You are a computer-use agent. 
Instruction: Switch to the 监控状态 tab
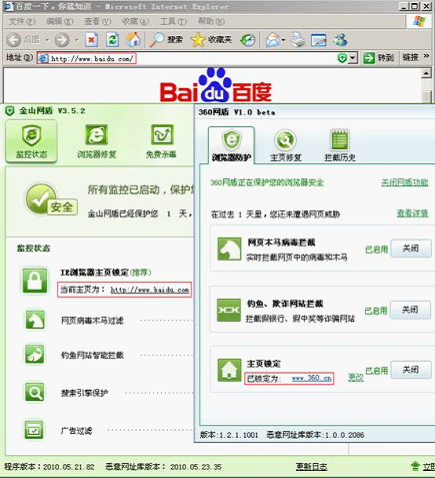point(31,142)
